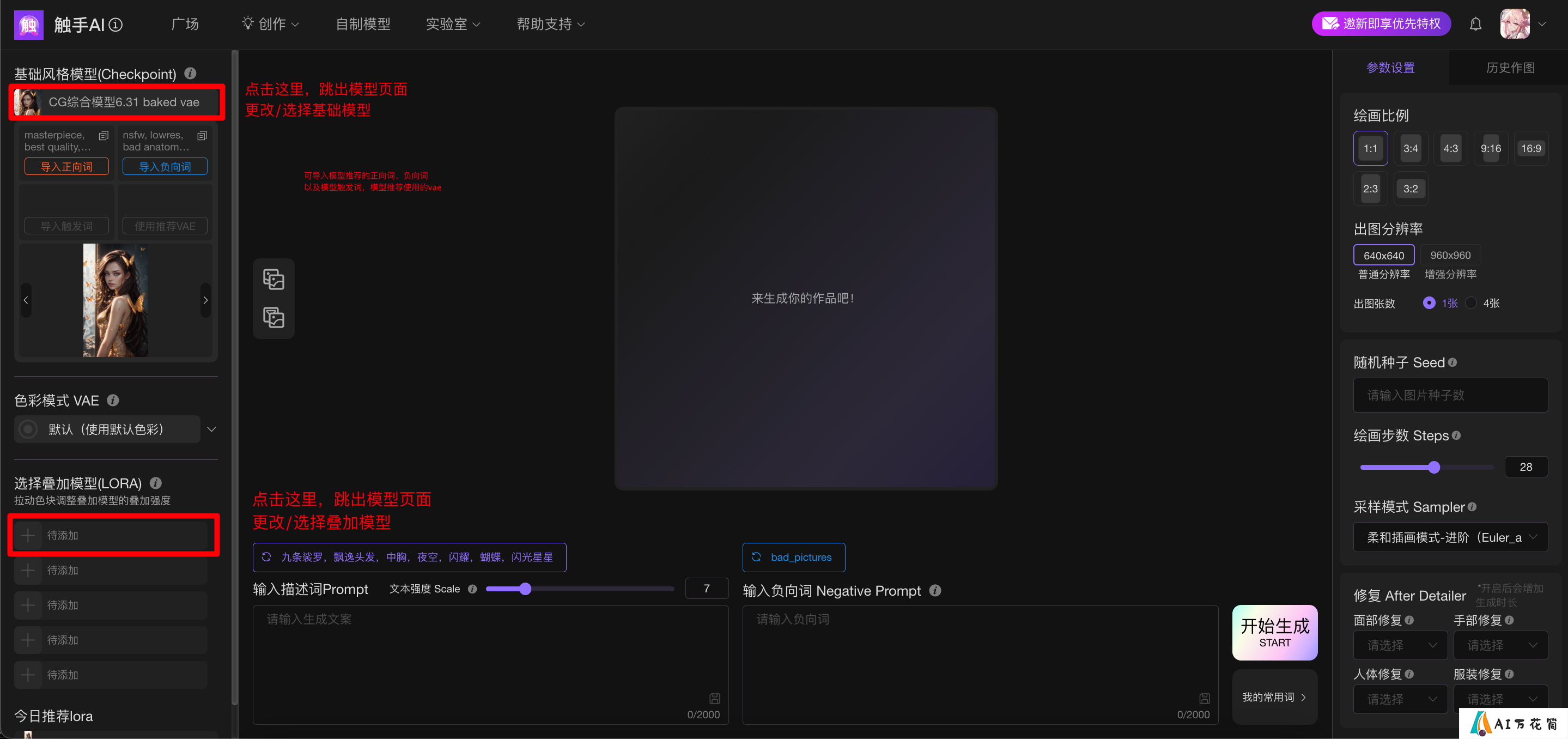Open info icon beside 手部修复

(1509, 620)
